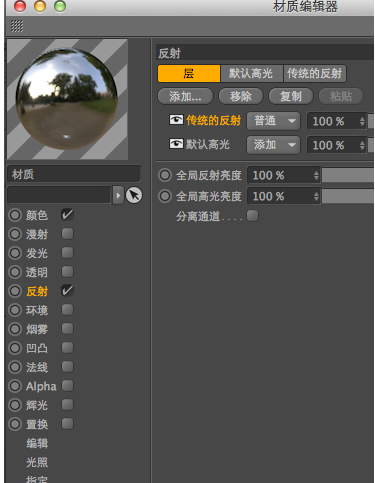Click 全局反射亮度 animation circle button
375x483 pixels.
165,175
